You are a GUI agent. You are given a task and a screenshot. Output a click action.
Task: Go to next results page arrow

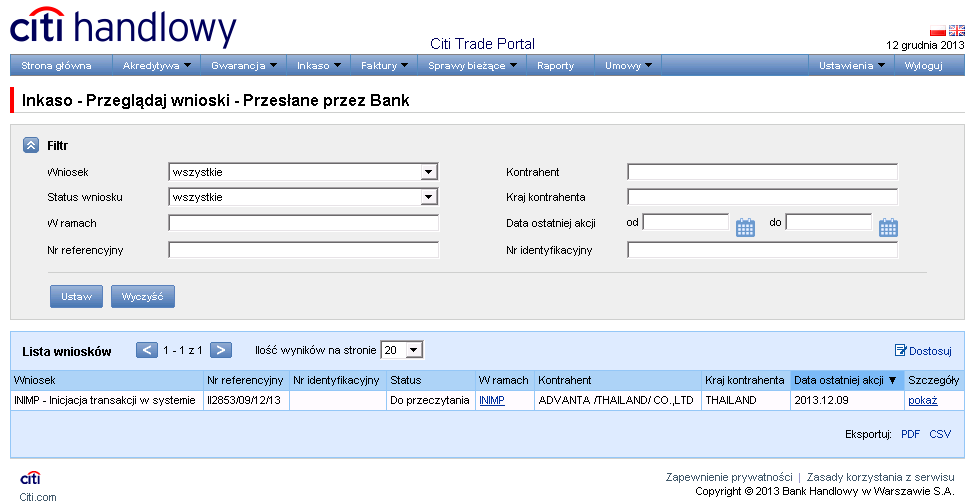click(221, 350)
